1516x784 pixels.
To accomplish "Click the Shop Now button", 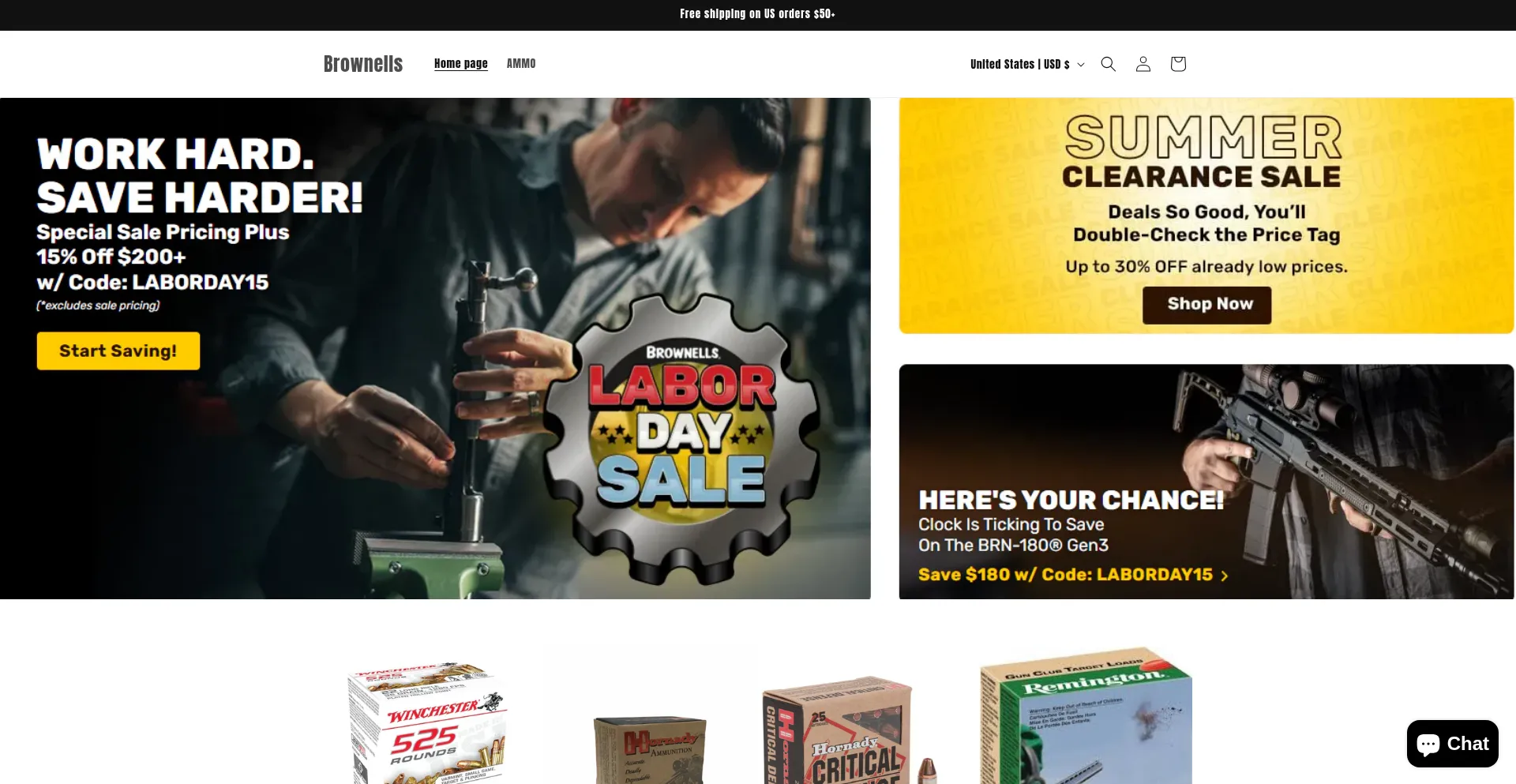I will tap(1206, 305).
